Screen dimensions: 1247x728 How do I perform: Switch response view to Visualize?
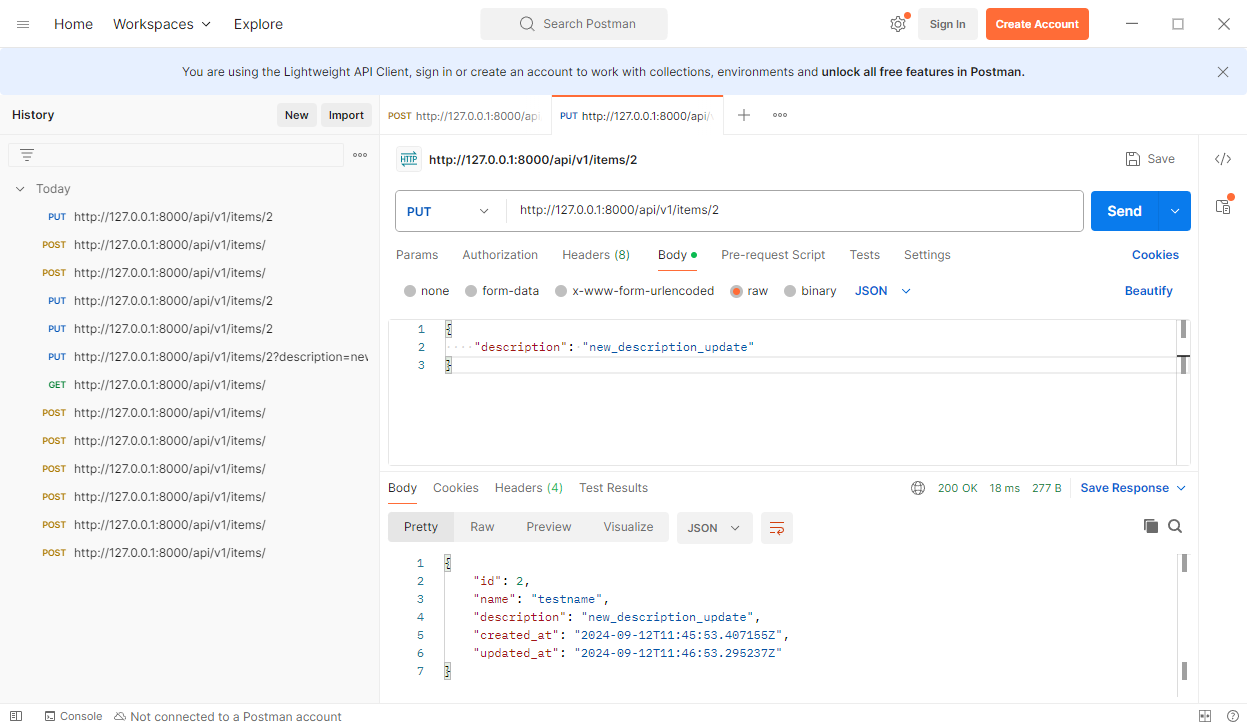pos(628,527)
